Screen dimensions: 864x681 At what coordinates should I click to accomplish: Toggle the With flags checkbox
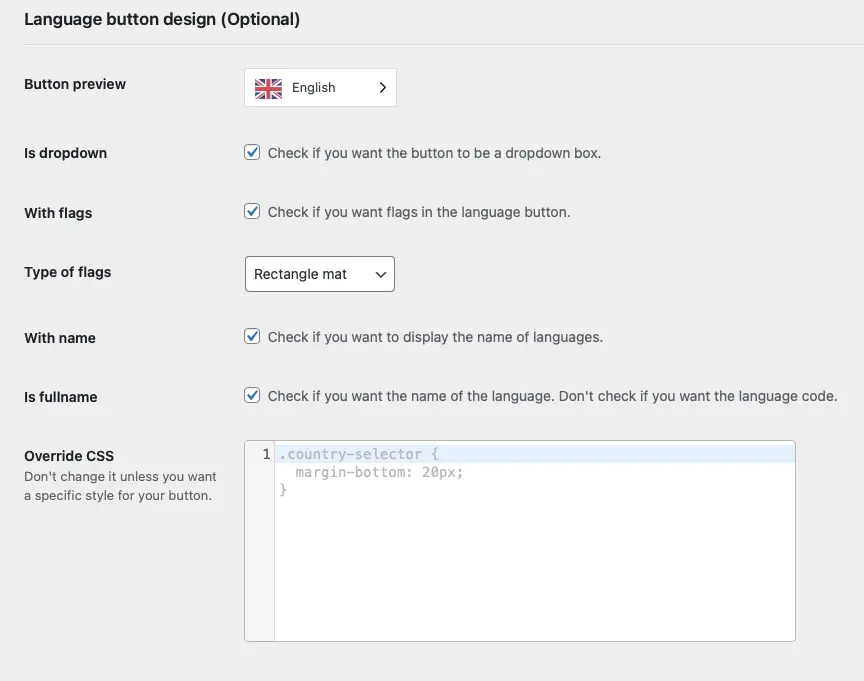click(x=252, y=212)
